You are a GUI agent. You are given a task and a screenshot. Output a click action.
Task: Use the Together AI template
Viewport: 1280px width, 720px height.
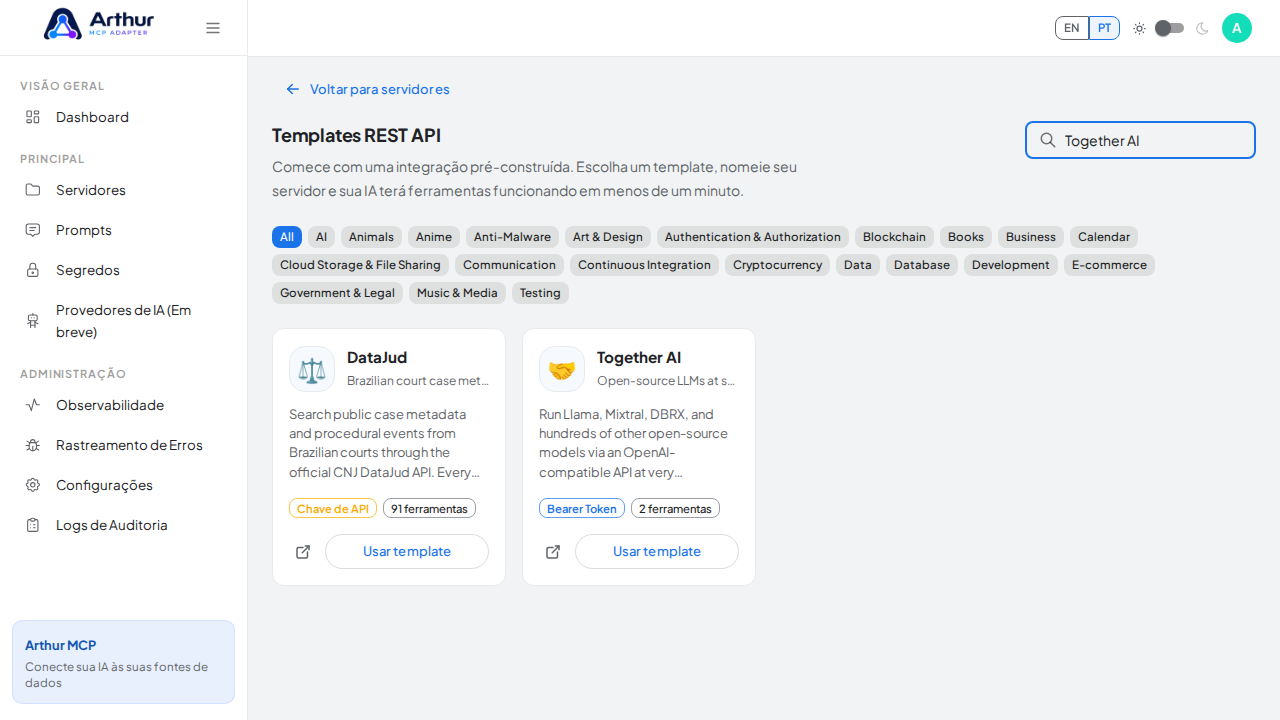pos(657,552)
